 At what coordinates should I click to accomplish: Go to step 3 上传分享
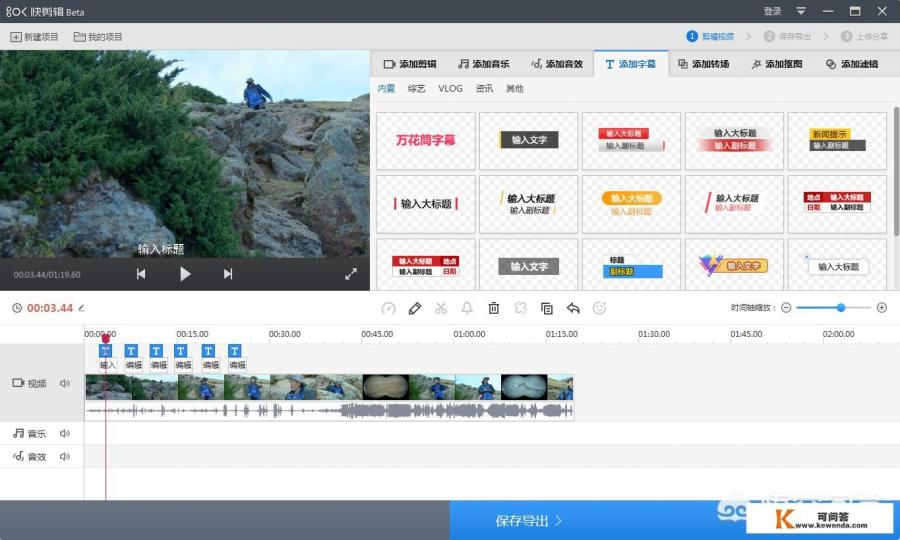(864, 36)
